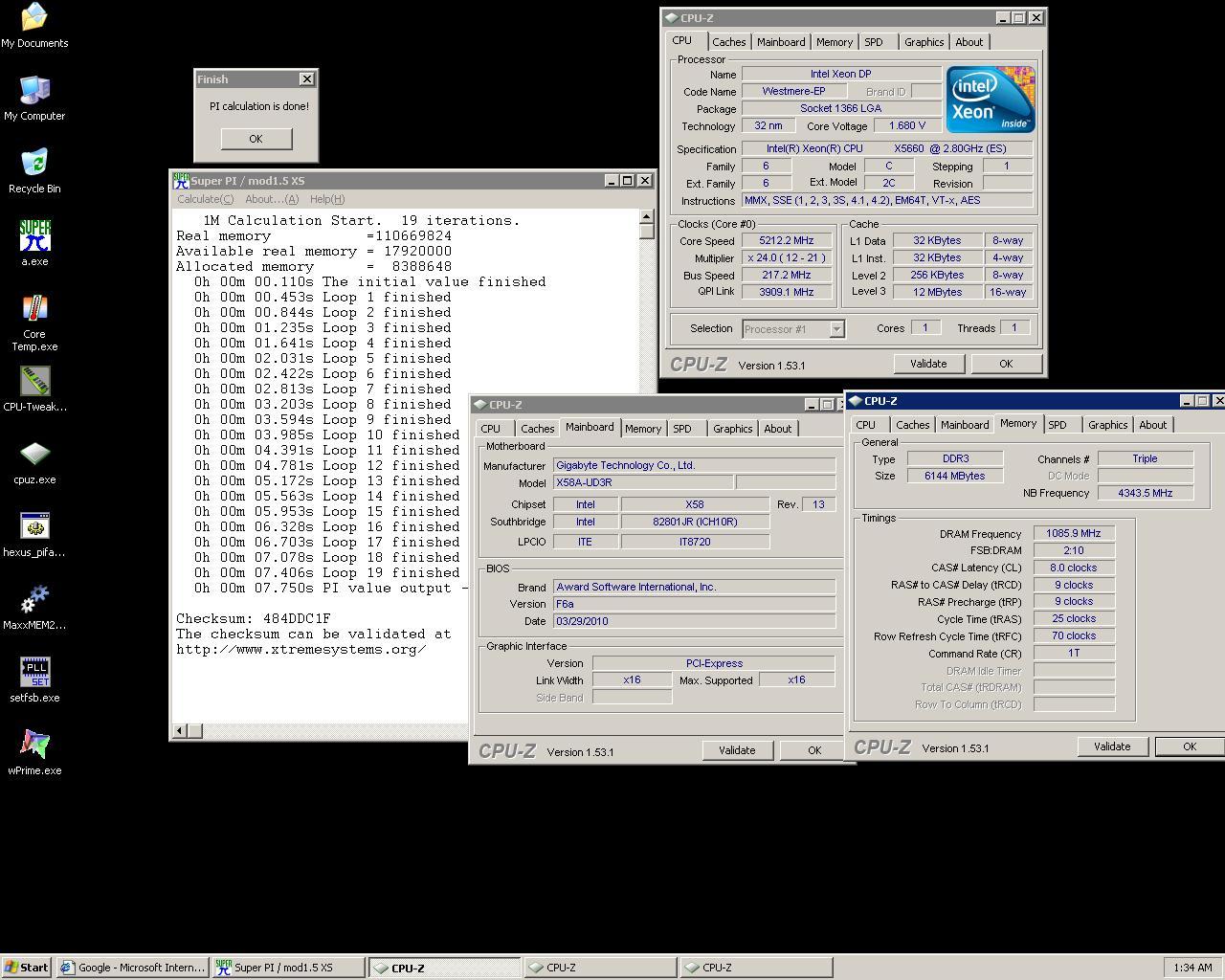The width and height of the screenshot is (1225, 980).
Task: Open Graphics tab in the CPU window
Action: [924, 42]
